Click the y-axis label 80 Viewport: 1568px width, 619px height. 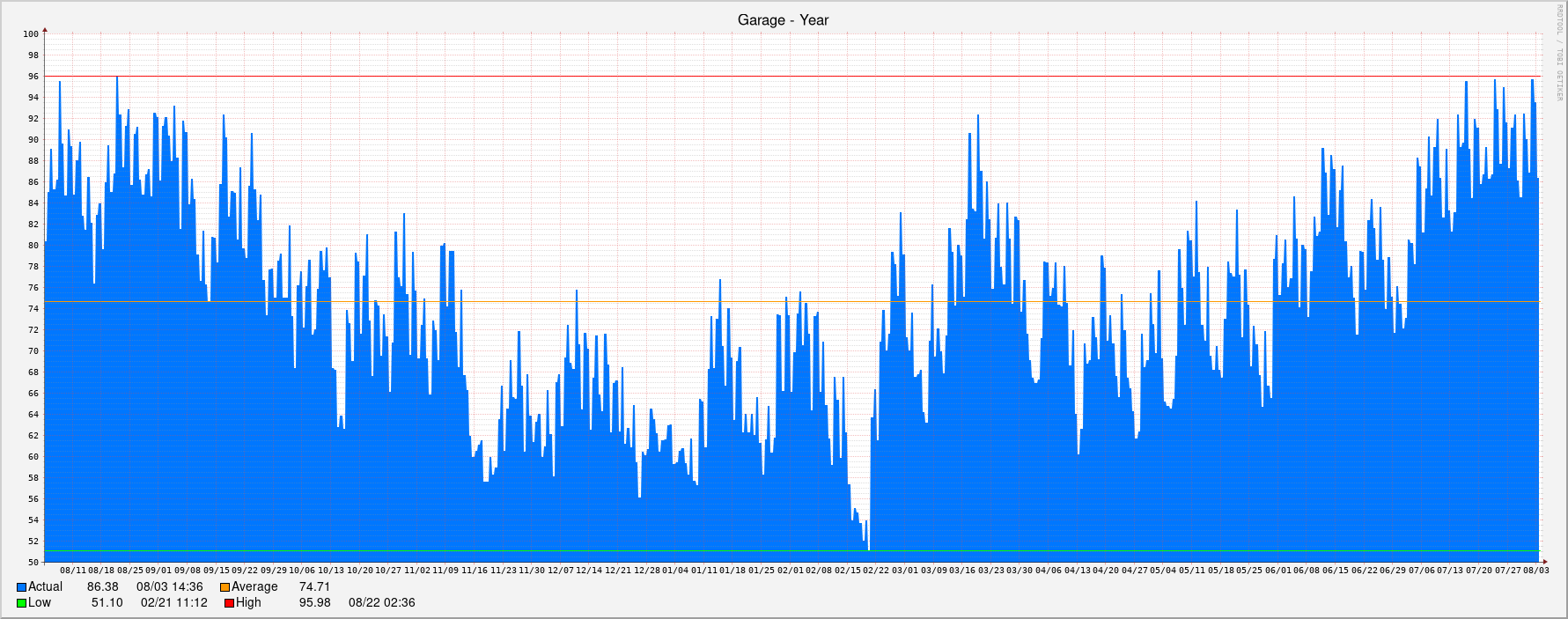[x=33, y=246]
